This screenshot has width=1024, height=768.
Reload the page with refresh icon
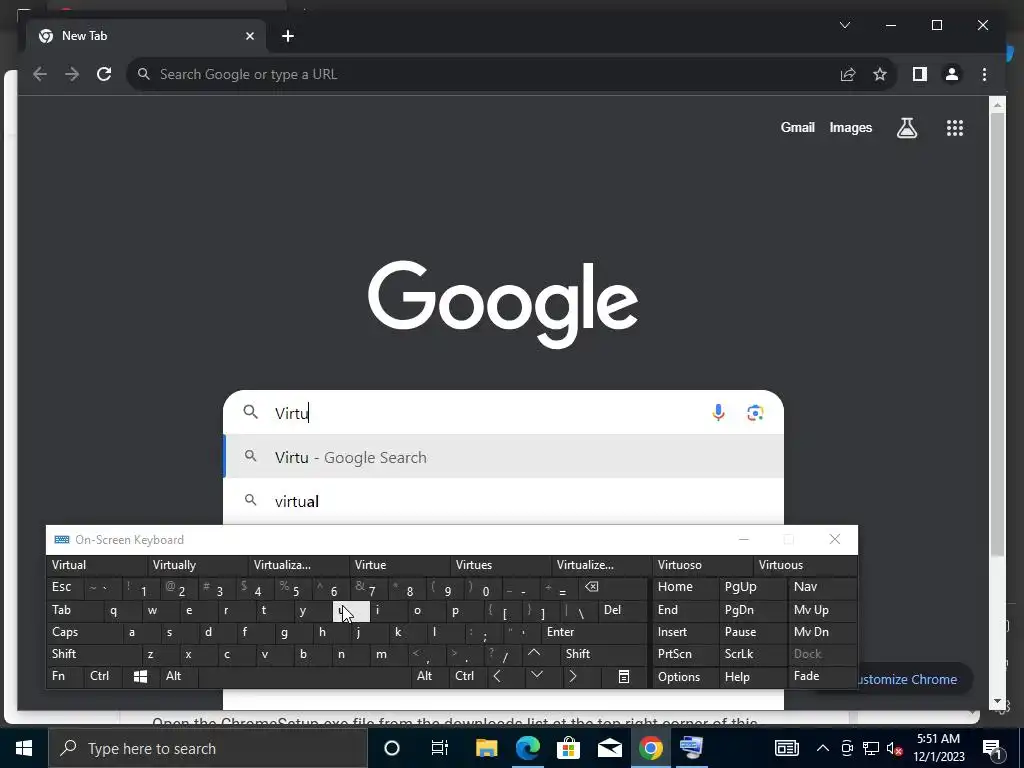(104, 74)
